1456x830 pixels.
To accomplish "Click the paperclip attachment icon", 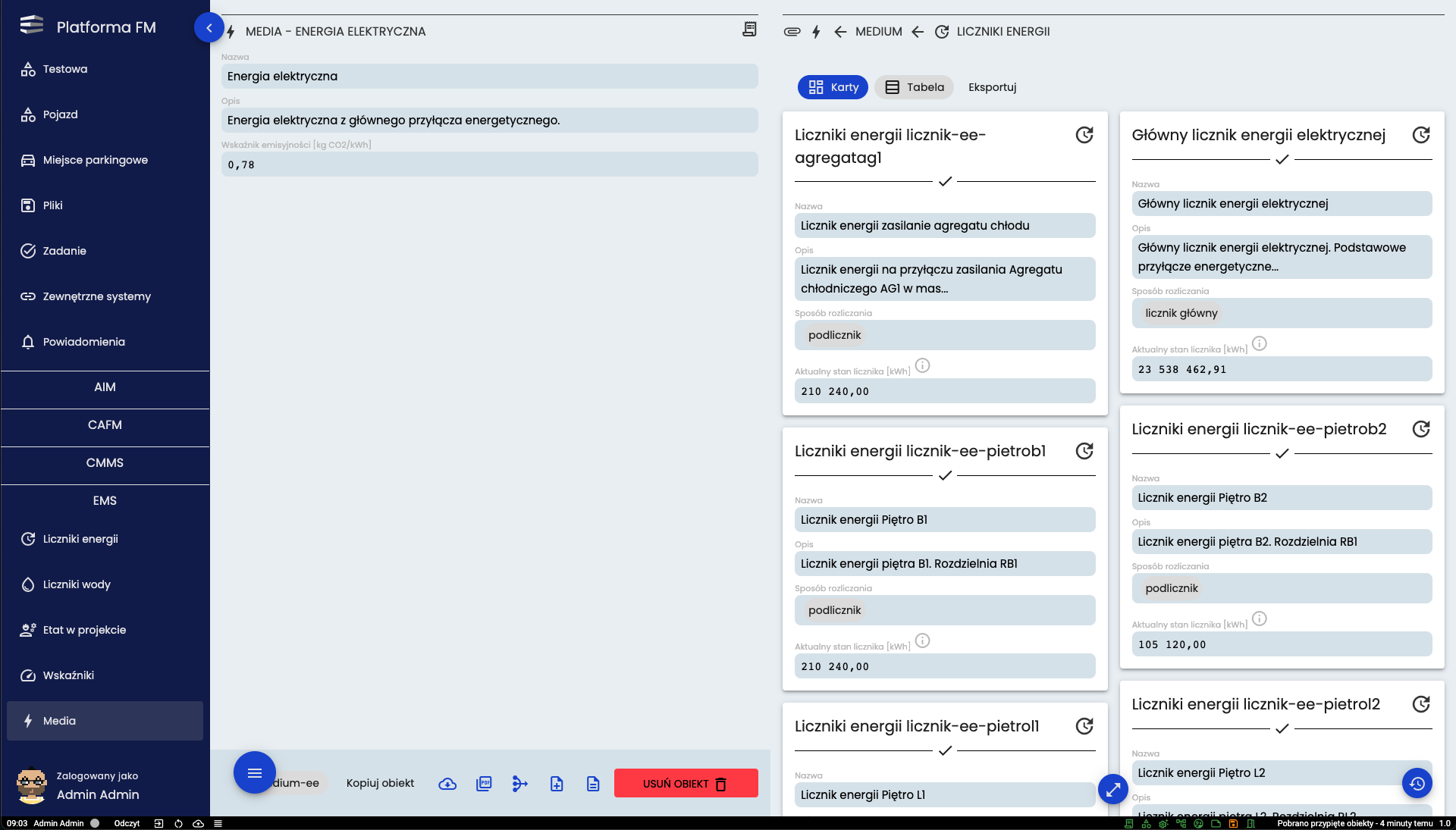I will click(x=792, y=32).
